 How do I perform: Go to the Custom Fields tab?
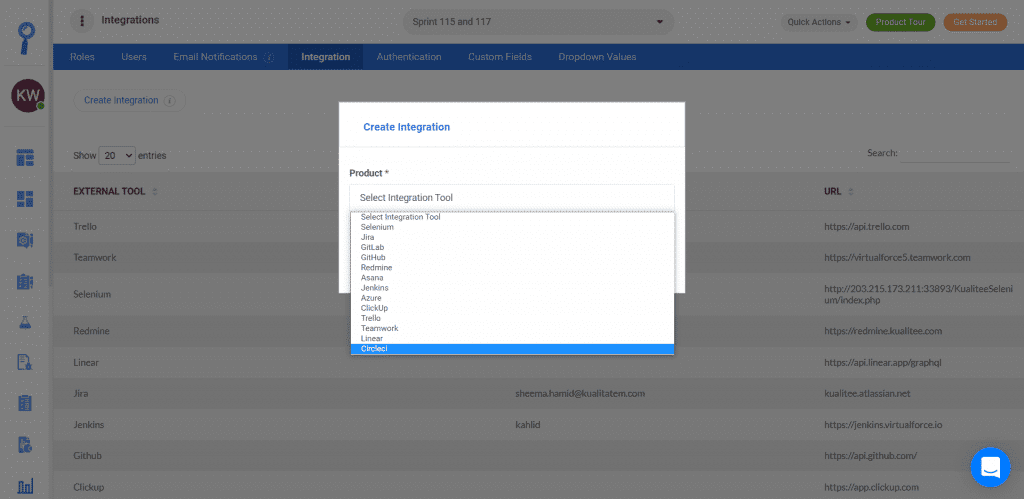coord(500,57)
